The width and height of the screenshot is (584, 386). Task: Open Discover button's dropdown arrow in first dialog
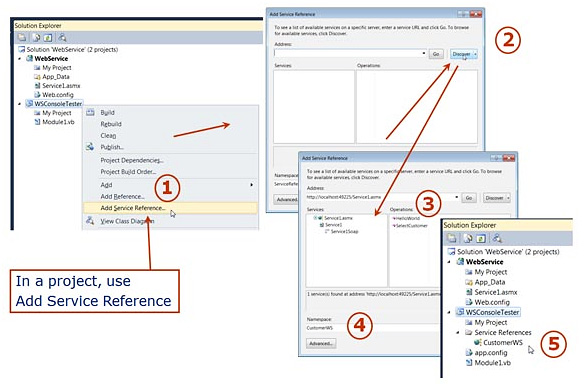pyautogui.click(x=475, y=54)
